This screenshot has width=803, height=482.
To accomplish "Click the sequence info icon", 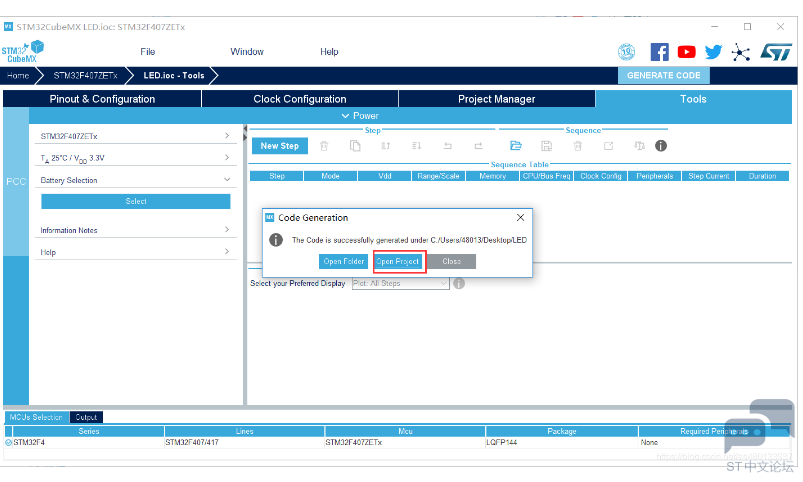I will click(661, 146).
